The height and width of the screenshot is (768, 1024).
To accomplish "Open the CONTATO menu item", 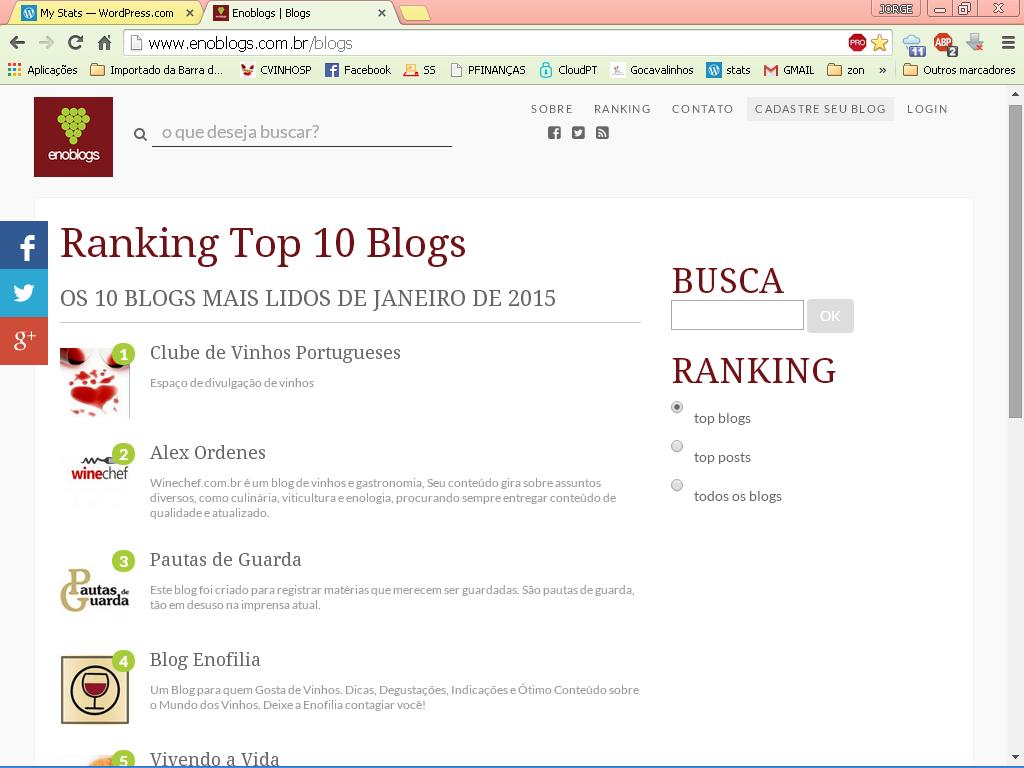I will [x=703, y=109].
